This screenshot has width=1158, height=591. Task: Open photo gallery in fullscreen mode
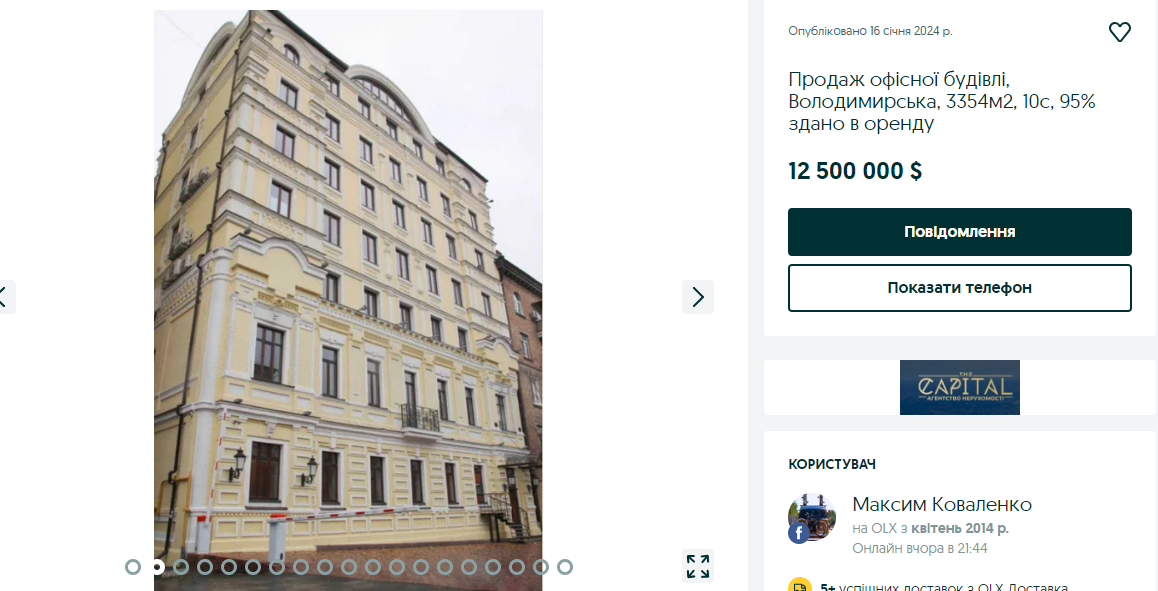click(698, 567)
